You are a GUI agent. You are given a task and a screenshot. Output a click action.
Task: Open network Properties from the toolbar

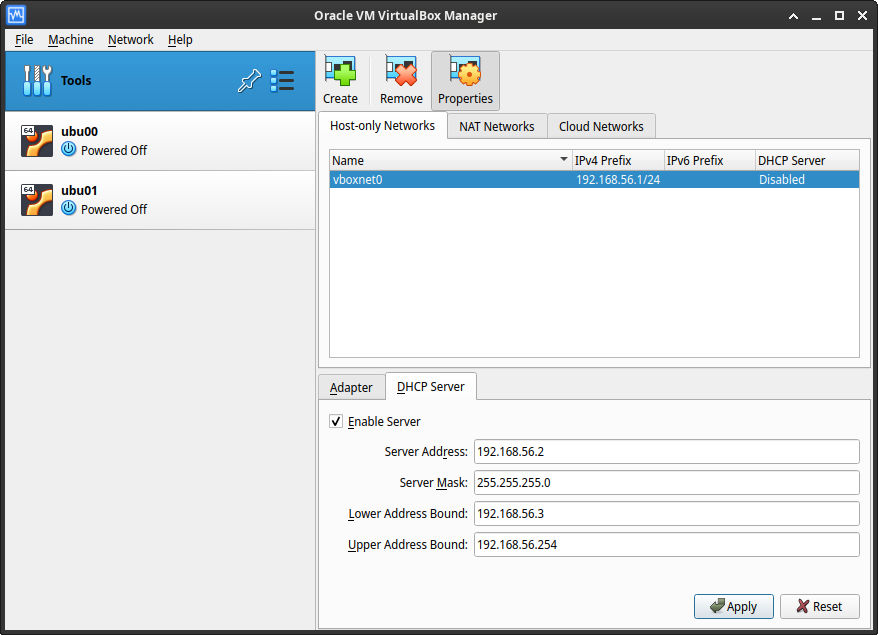[464, 79]
